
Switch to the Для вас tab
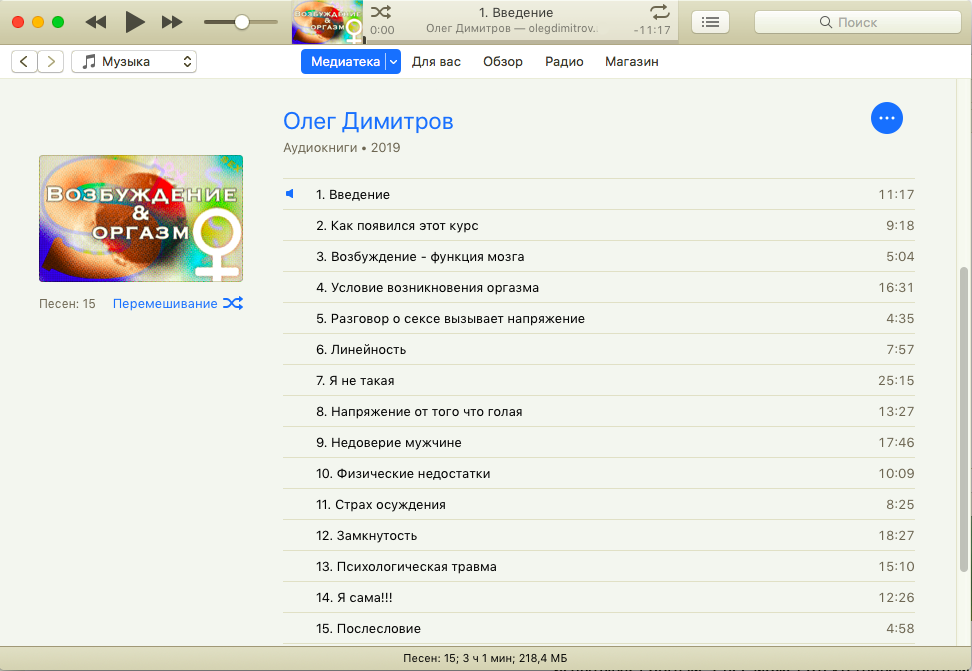pos(436,62)
